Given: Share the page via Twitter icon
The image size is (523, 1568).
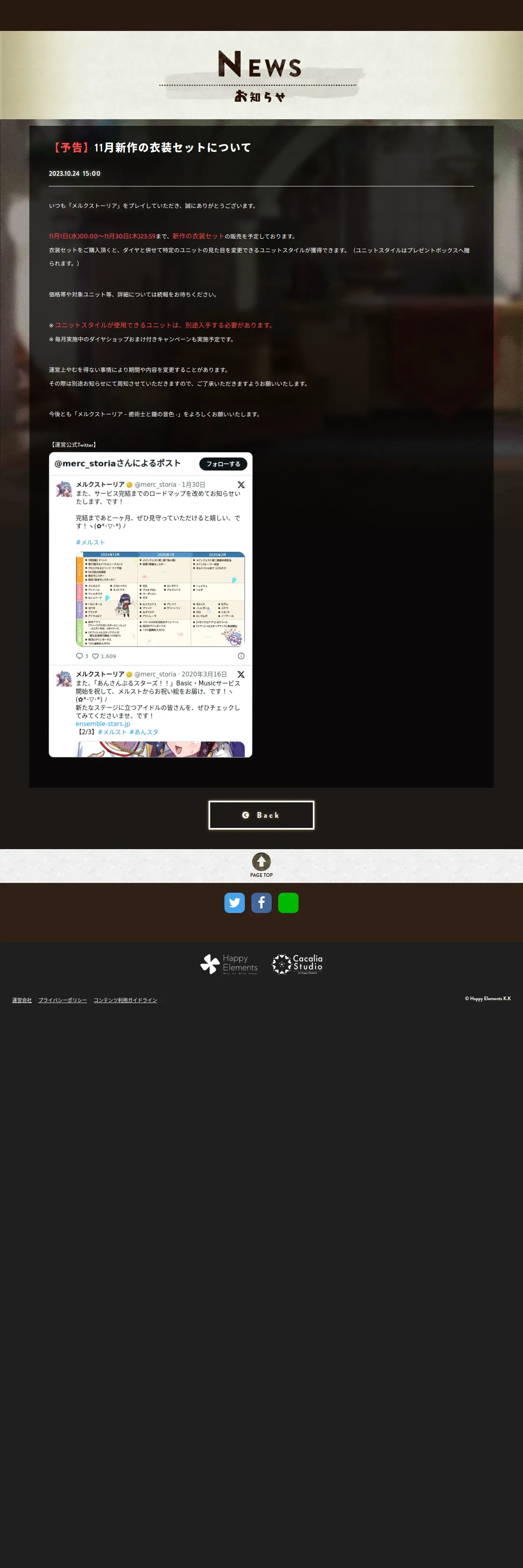Looking at the screenshot, I should [234, 902].
